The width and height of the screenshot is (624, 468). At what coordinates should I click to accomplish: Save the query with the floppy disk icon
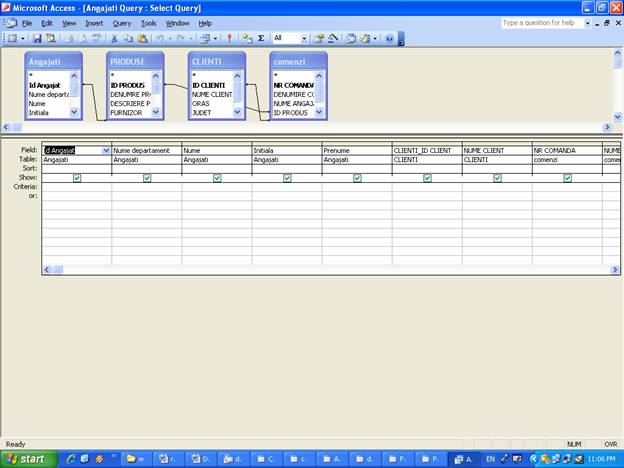[x=37, y=38]
